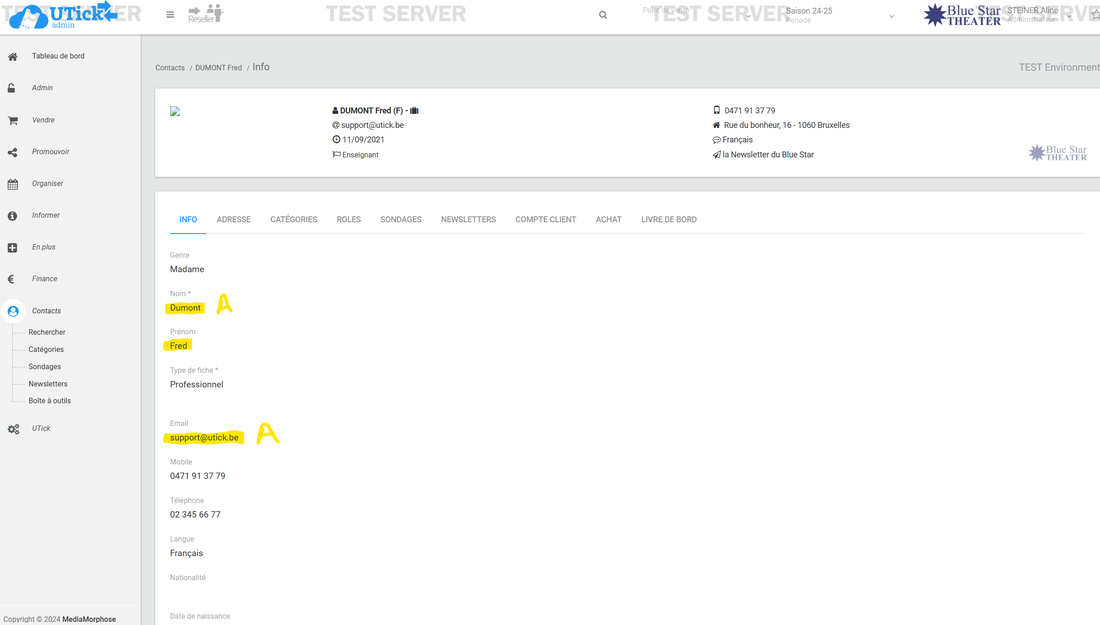
Task: Click Contacts breadcrumb link
Action: pos(170,68)
